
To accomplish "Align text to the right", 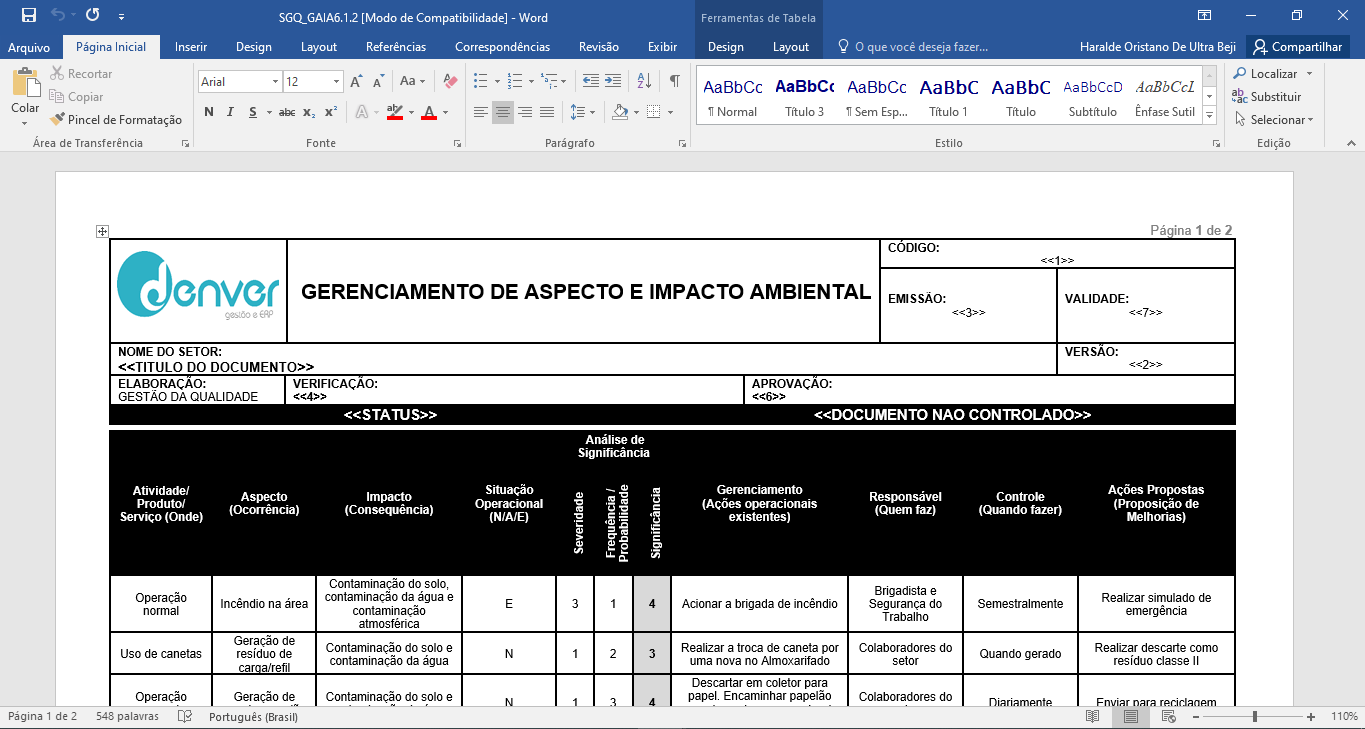I will 525,112.
